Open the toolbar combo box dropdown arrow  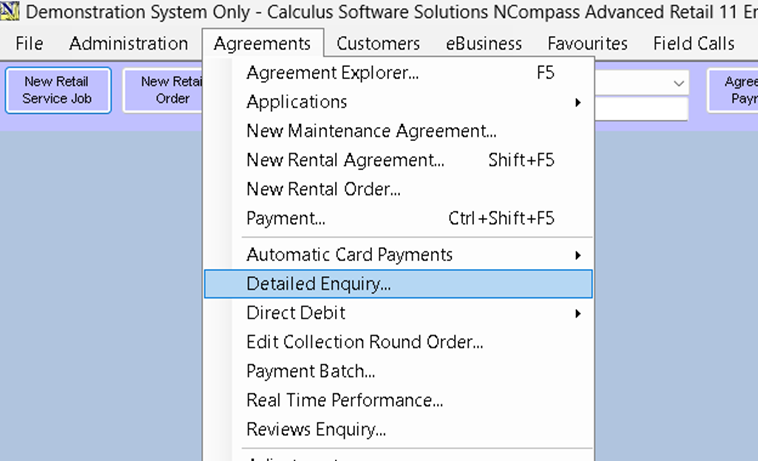[680, 83]
